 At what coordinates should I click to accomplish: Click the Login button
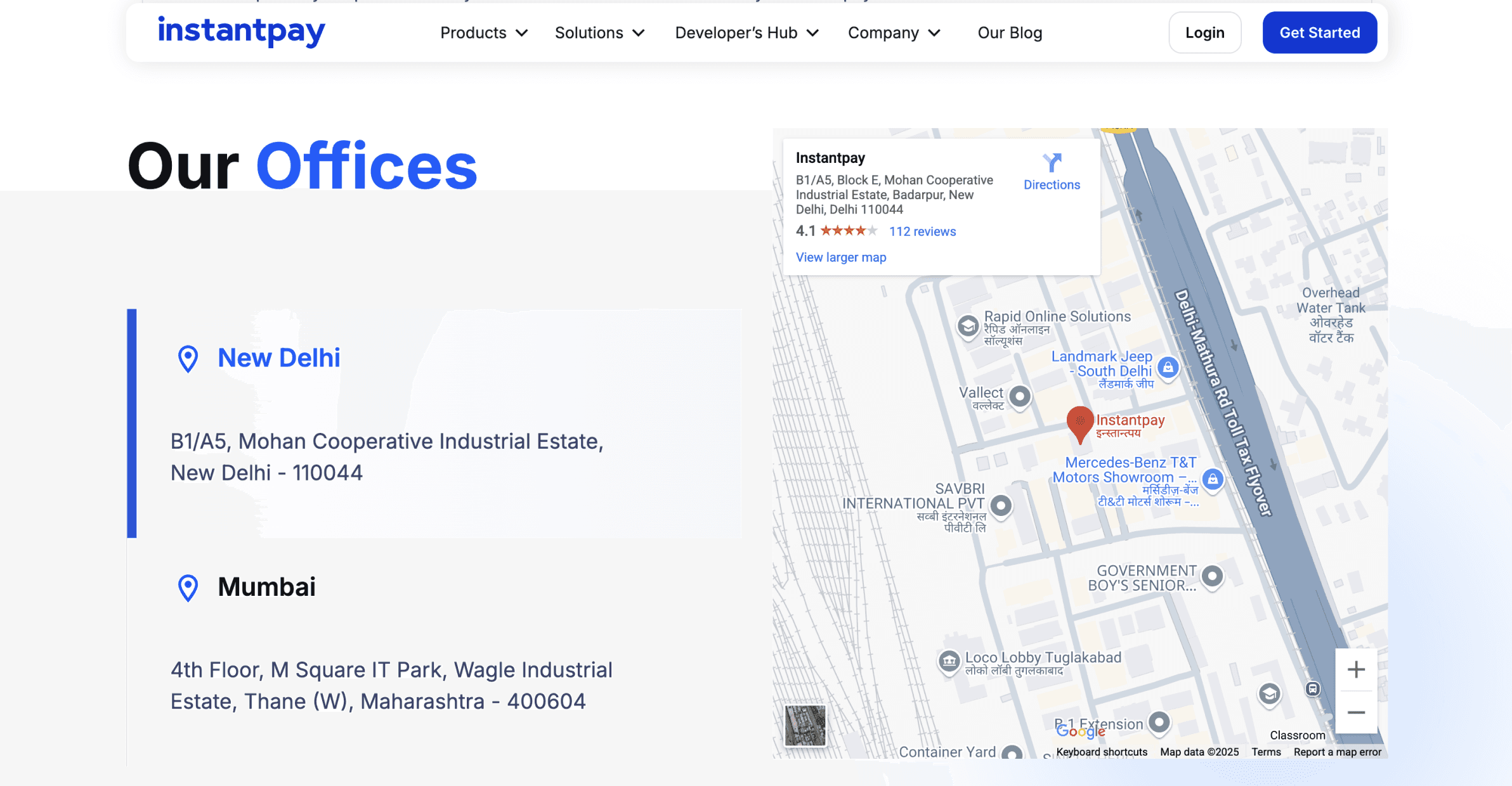point(1204,33)
